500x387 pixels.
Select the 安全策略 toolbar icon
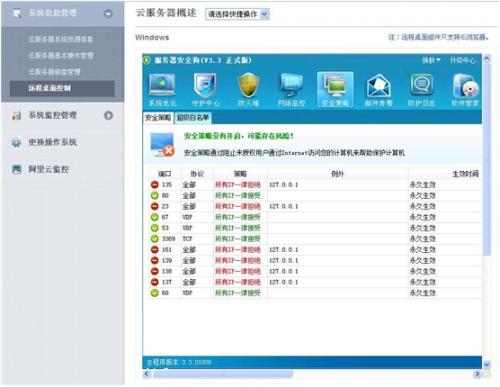pos(335,89)
